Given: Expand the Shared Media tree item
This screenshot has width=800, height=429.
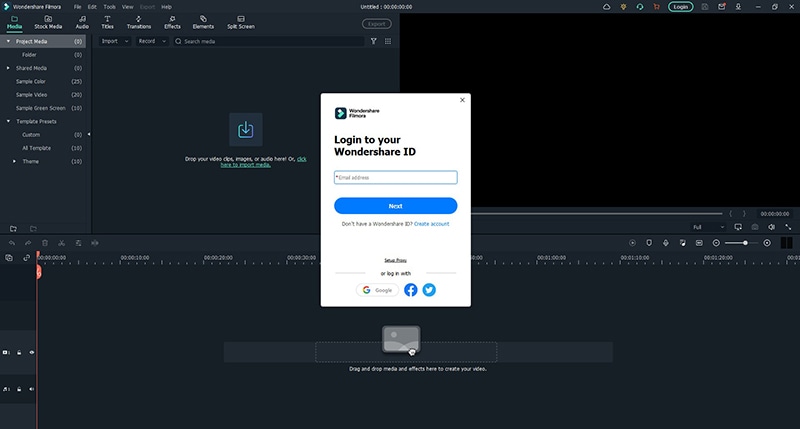Looking at the screenshot, I should click(x=8, y=68).
